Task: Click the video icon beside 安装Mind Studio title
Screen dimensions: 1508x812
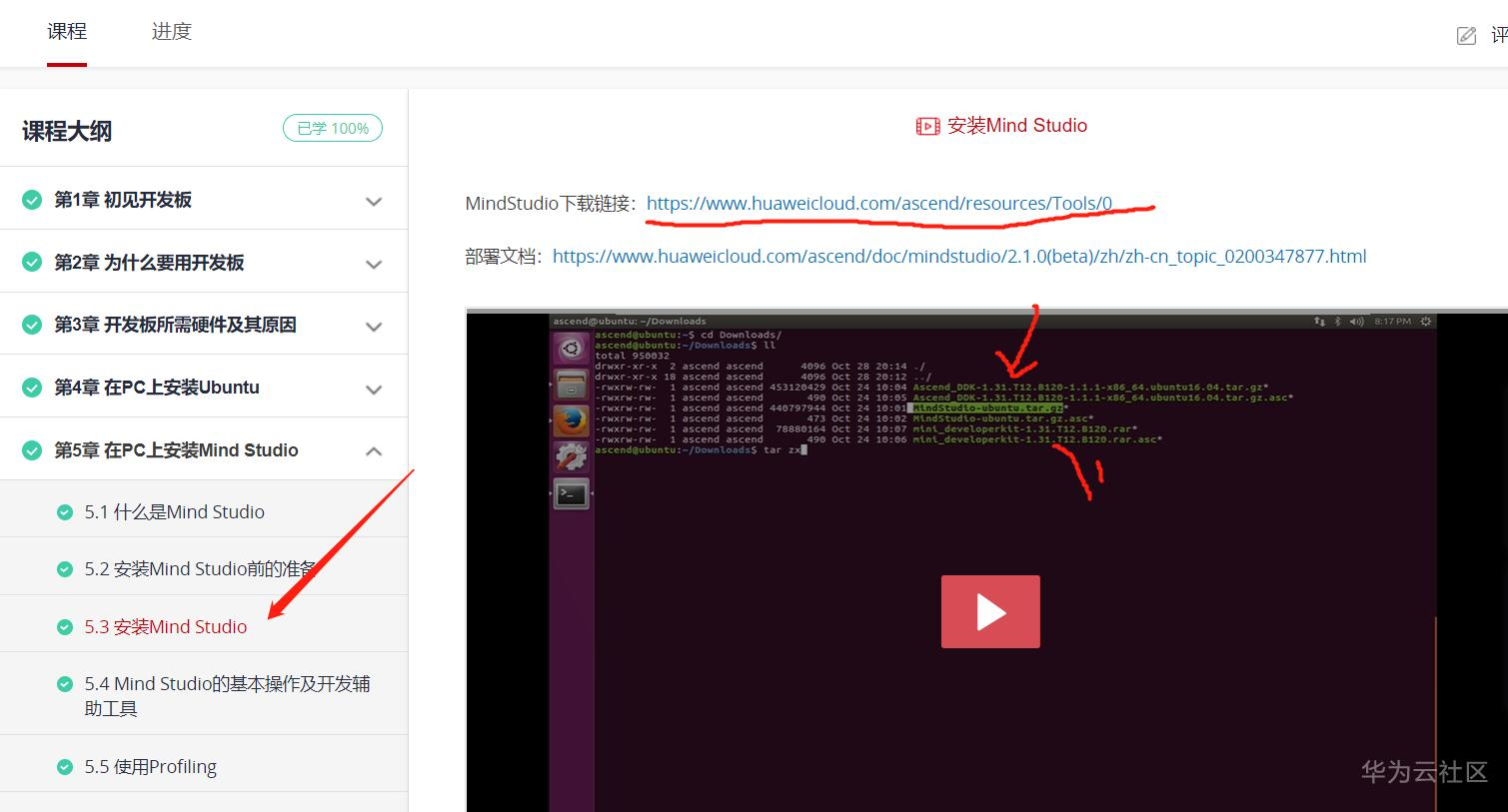Action: tap(927, 126)
